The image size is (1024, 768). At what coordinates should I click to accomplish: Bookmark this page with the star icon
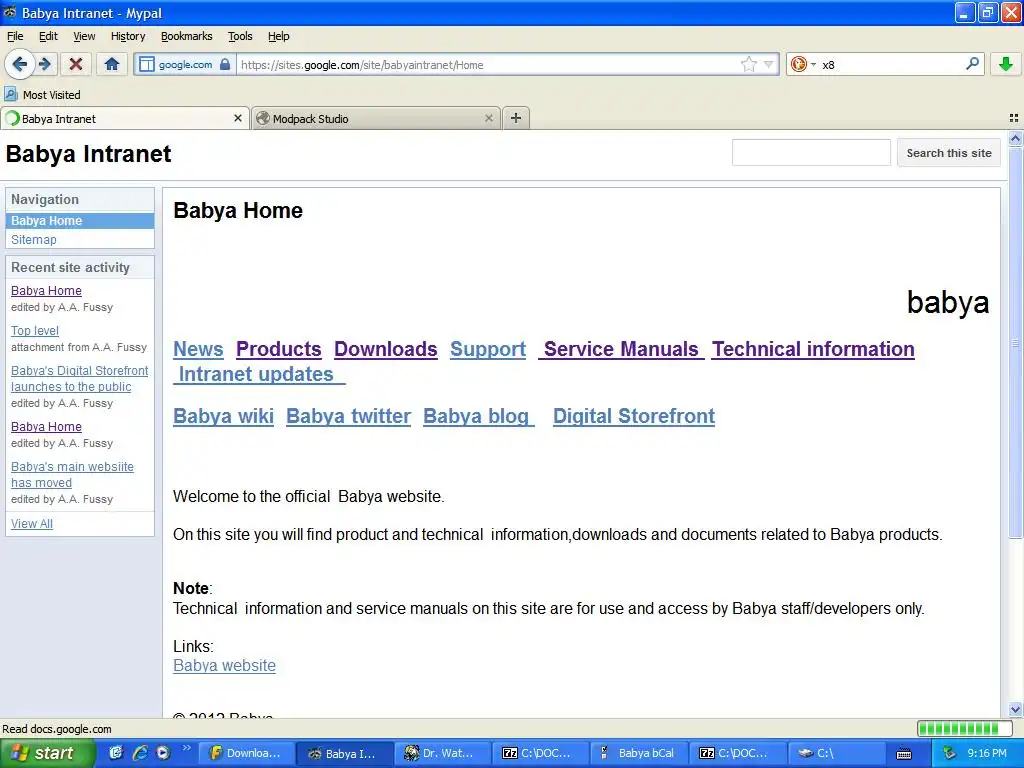[x=748, y=64]
